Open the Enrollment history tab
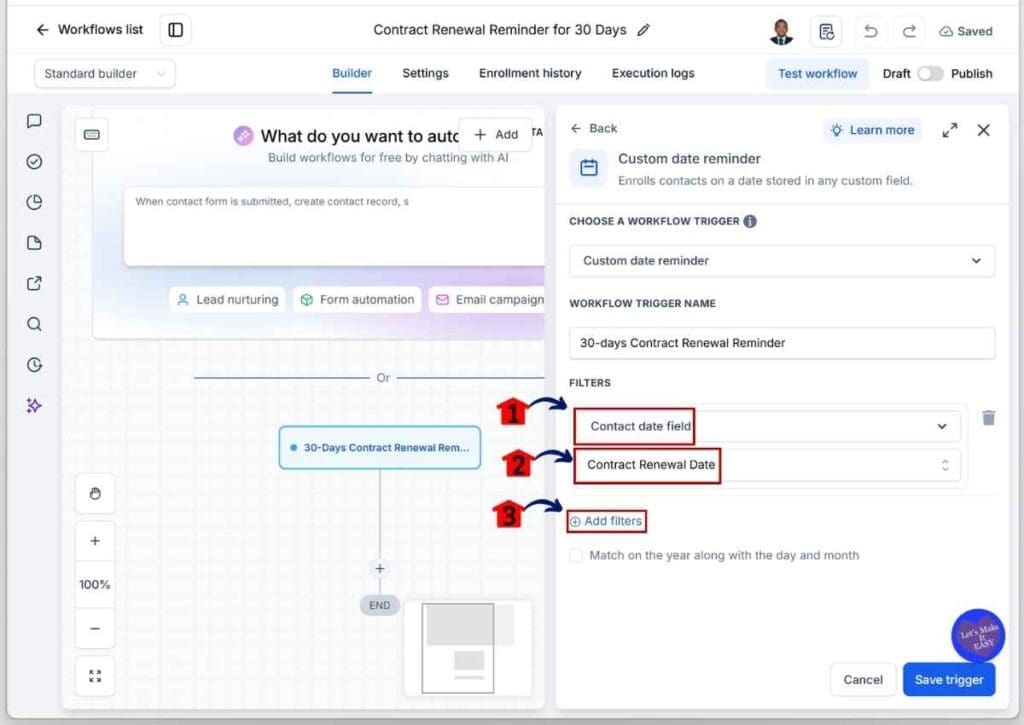The width and height of the screenshot is (1024, 725). coord(530,73)
